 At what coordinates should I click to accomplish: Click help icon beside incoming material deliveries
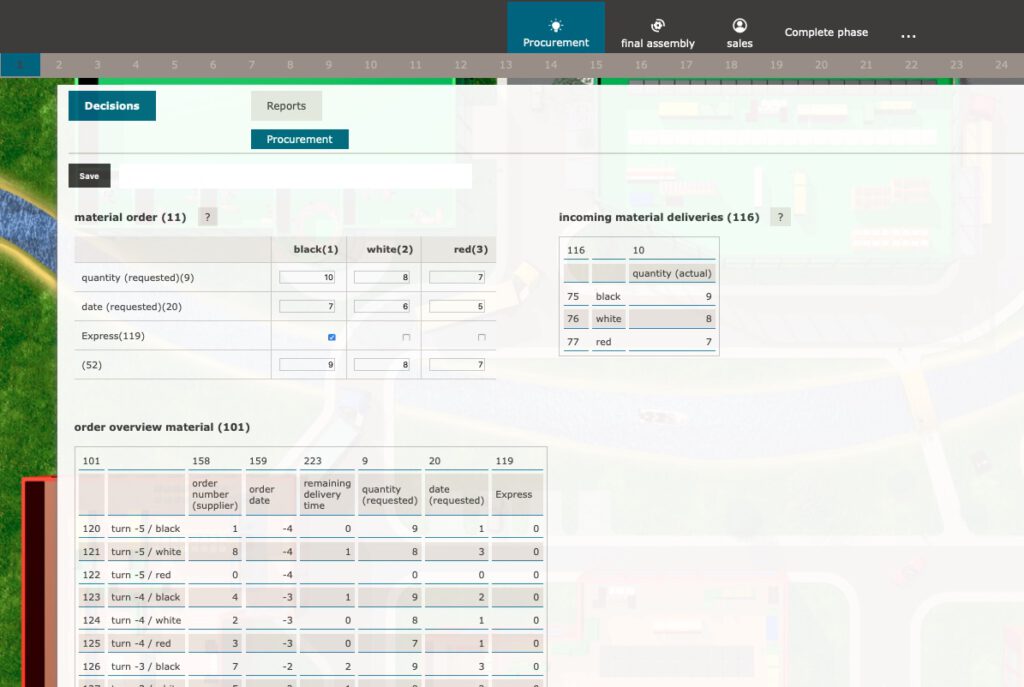[780, 217]
